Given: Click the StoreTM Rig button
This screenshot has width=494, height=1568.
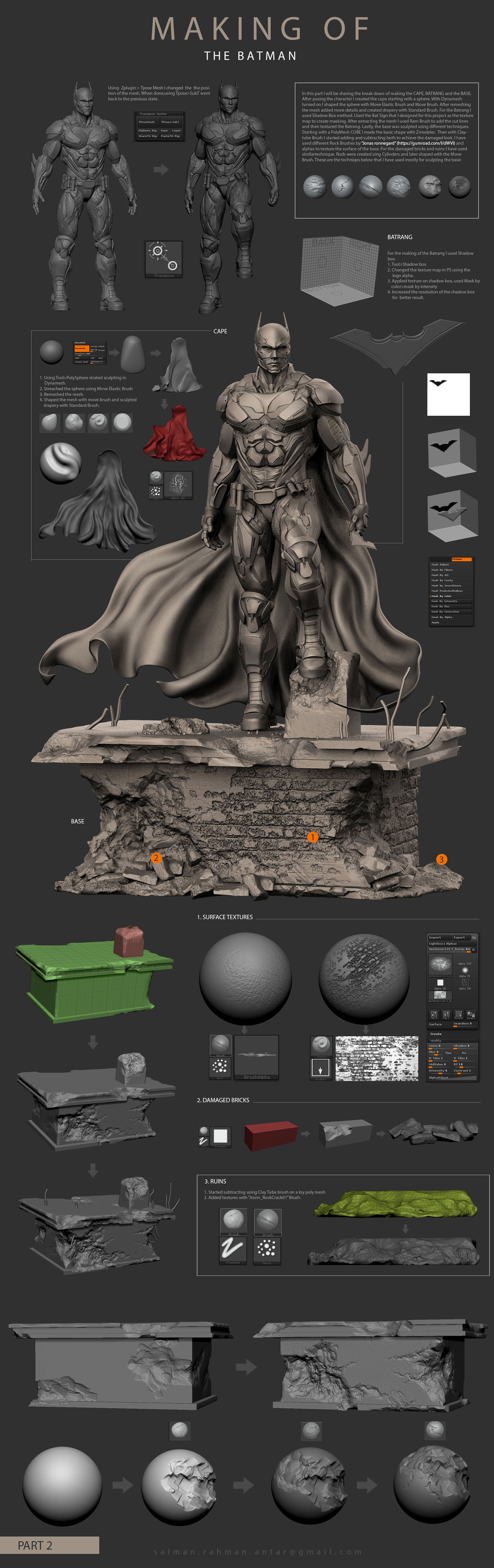Looking at the screenshot, I should click(148, 136).
